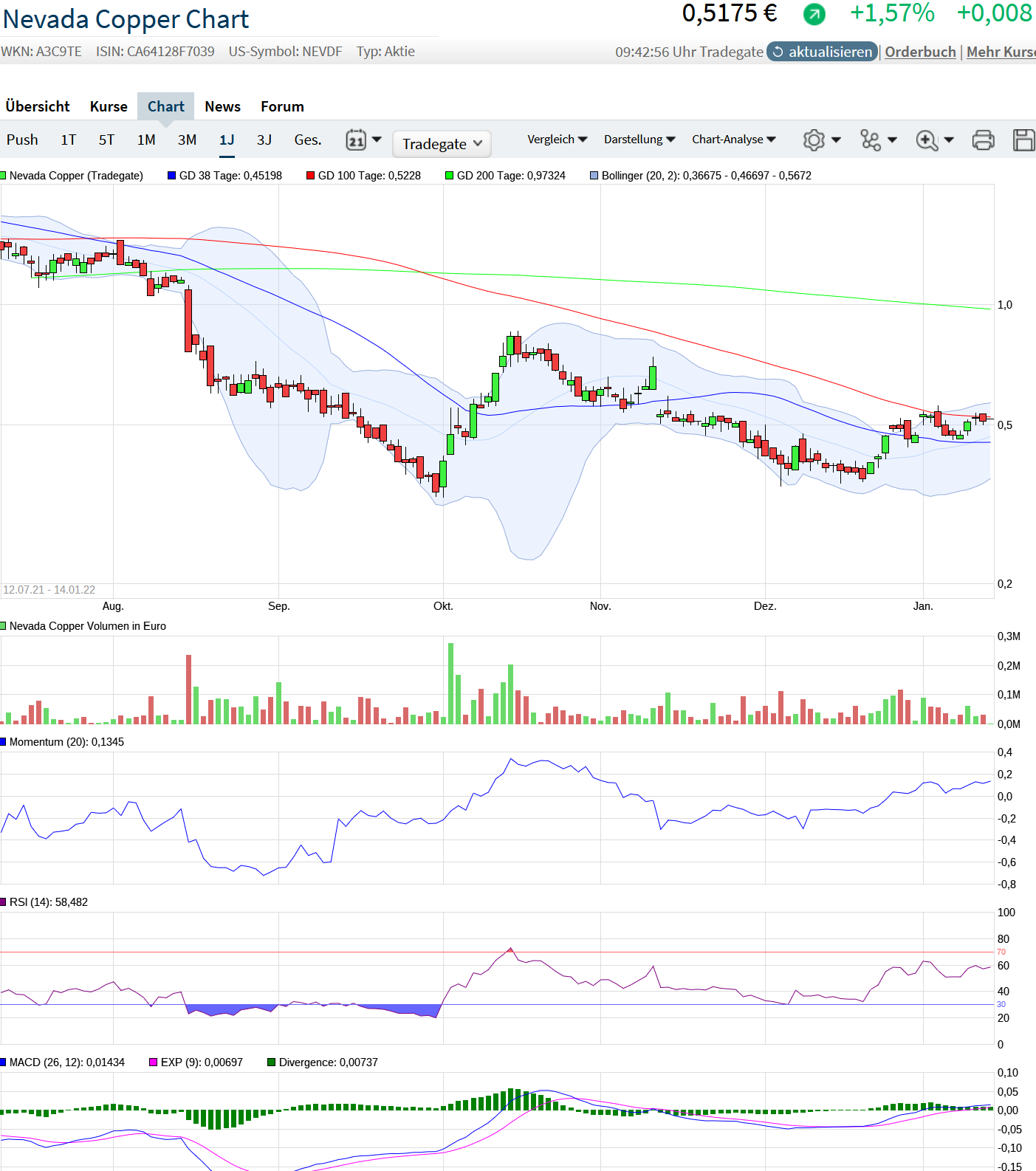Click the green GD 200 Tage legend swatch
The image size is (1036, 1171).
tap(449, 176)
